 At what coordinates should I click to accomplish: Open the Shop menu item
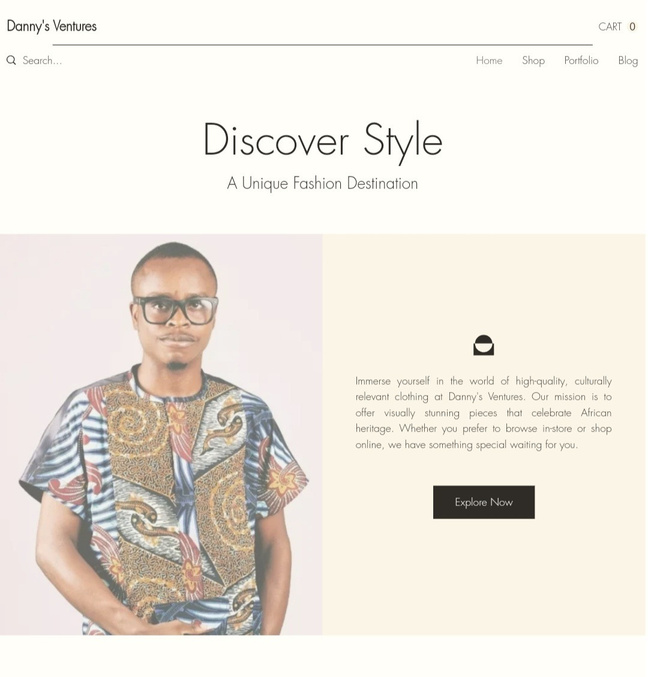(533, 60)
